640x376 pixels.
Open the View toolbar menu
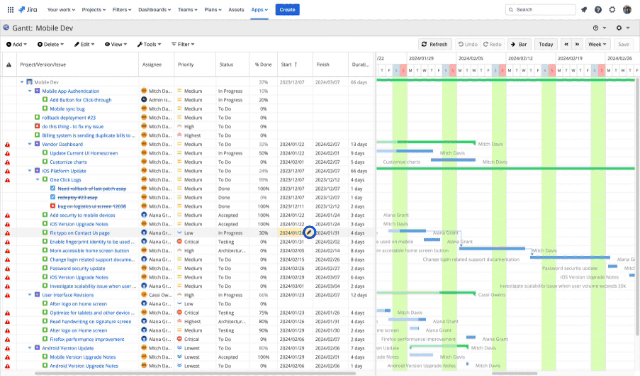click(116, 44)
